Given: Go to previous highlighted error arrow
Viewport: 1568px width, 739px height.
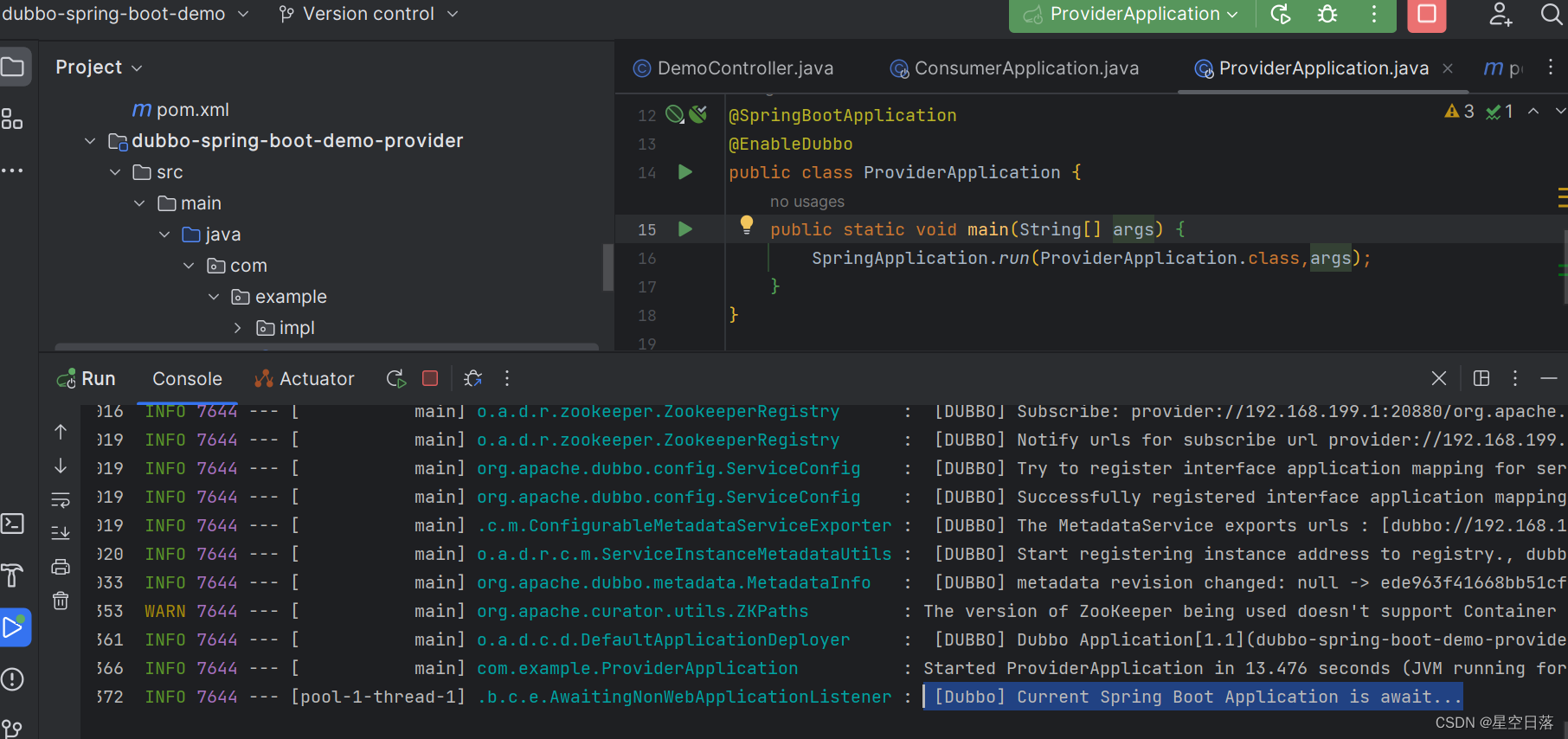Looking at the screenshot, I should [1533, 111].
